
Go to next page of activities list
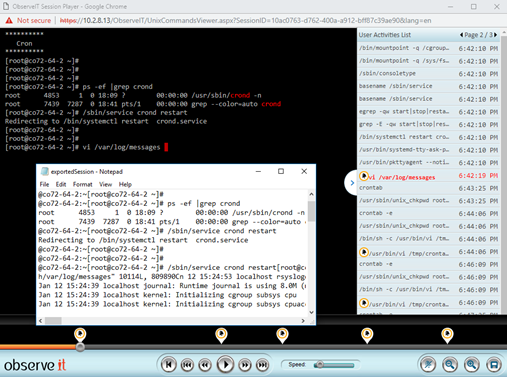(x=495, y=35)
